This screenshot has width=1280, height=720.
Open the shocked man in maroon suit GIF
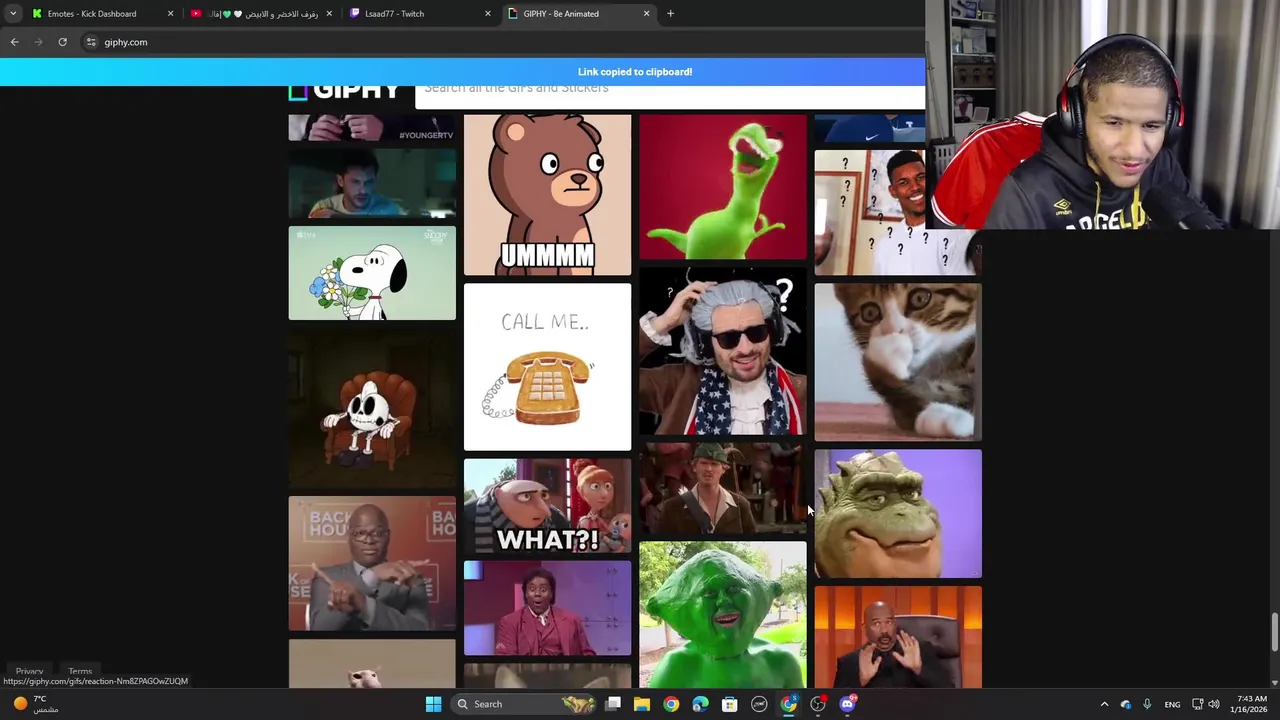click(547, 608)
